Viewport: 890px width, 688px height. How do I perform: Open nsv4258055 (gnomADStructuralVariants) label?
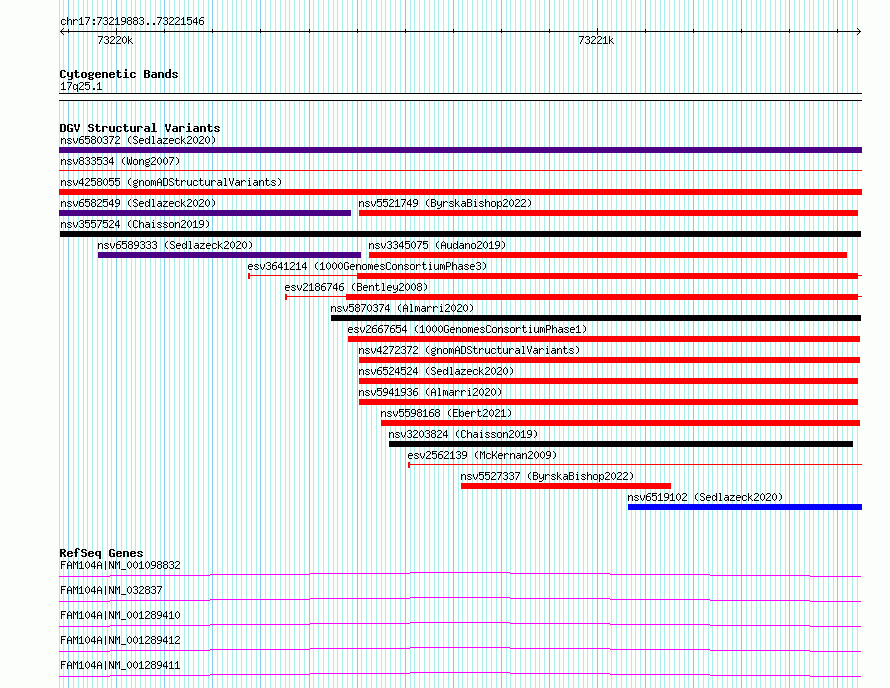pos(171,182)
